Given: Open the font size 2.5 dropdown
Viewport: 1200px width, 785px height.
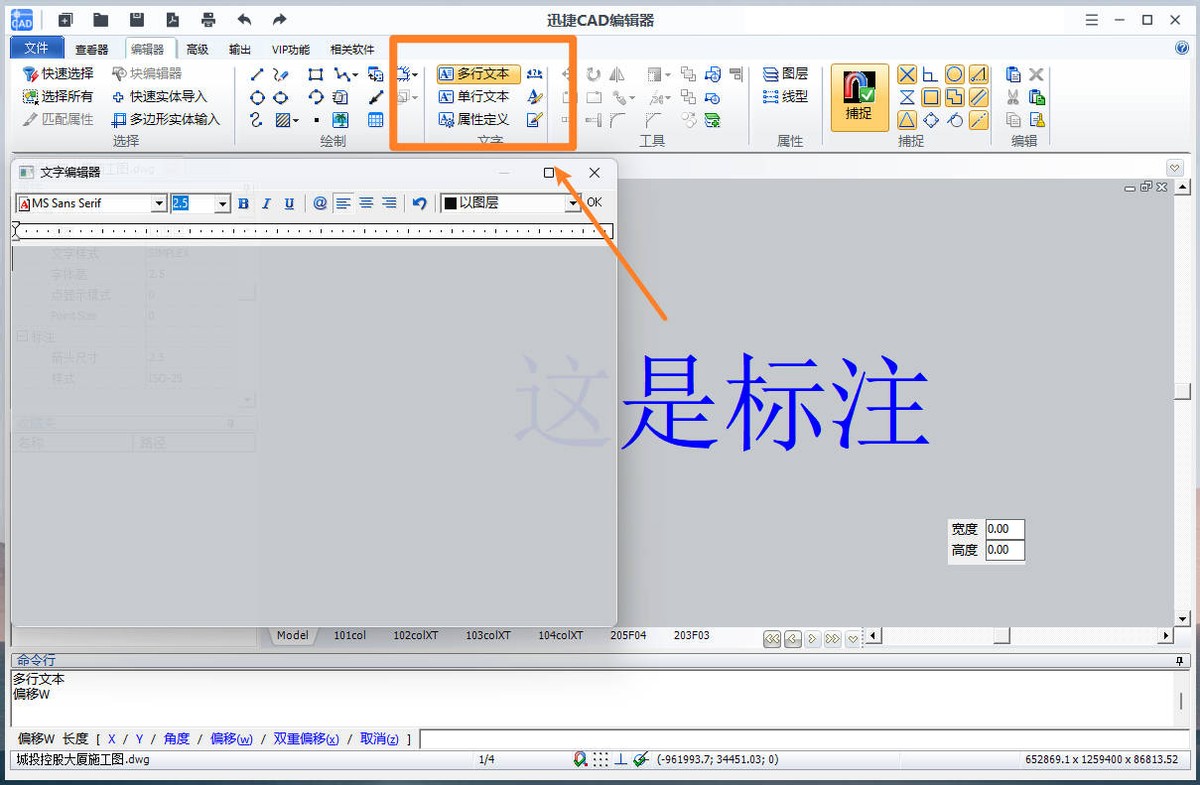Looking at the screenshot, I should [219, 203].
